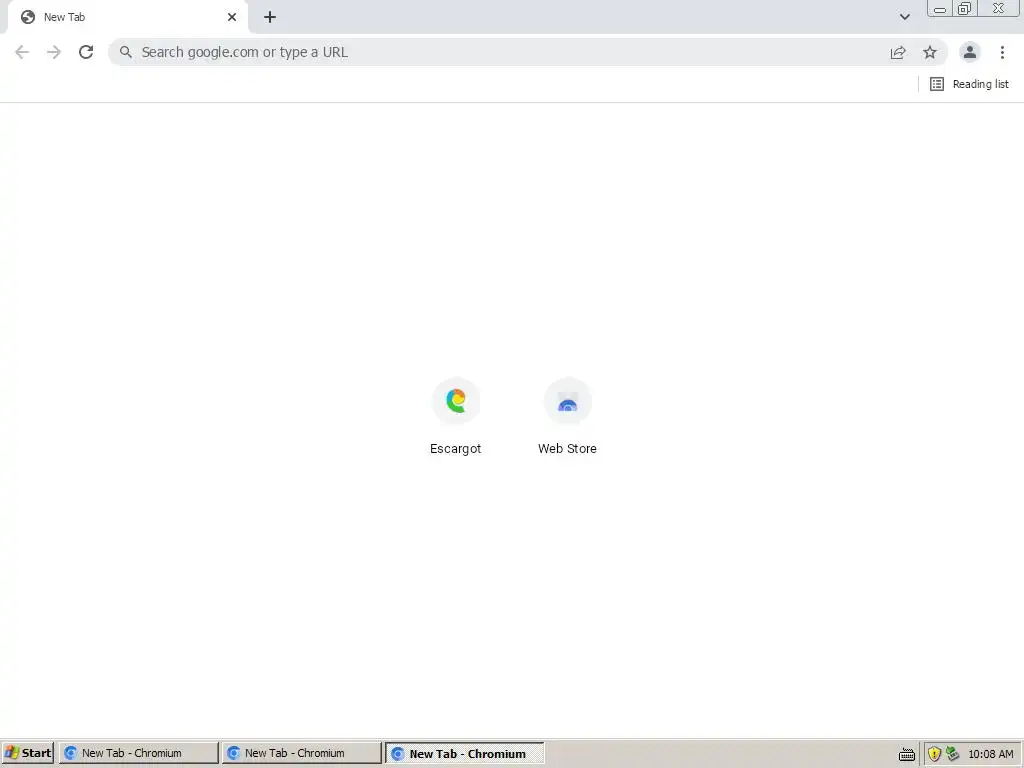Screen dimensions: 1024x768
Task: Close the Chromium window
Action: (999, 8)
